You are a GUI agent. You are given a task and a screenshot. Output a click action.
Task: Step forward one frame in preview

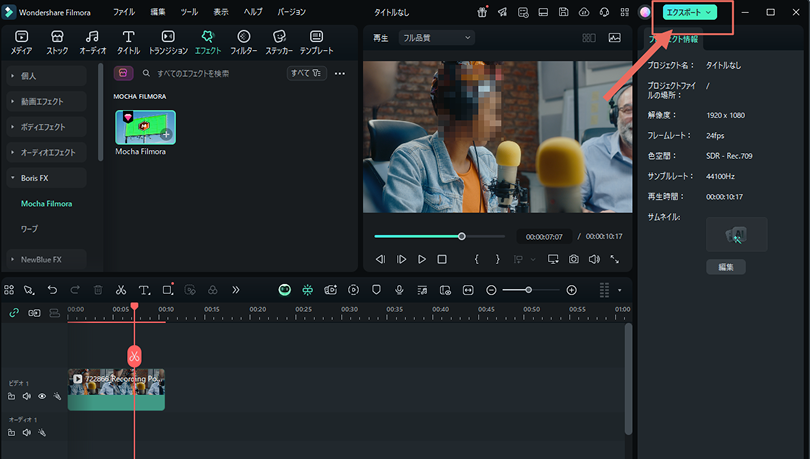pyautogui.click(x=401, y=259)
